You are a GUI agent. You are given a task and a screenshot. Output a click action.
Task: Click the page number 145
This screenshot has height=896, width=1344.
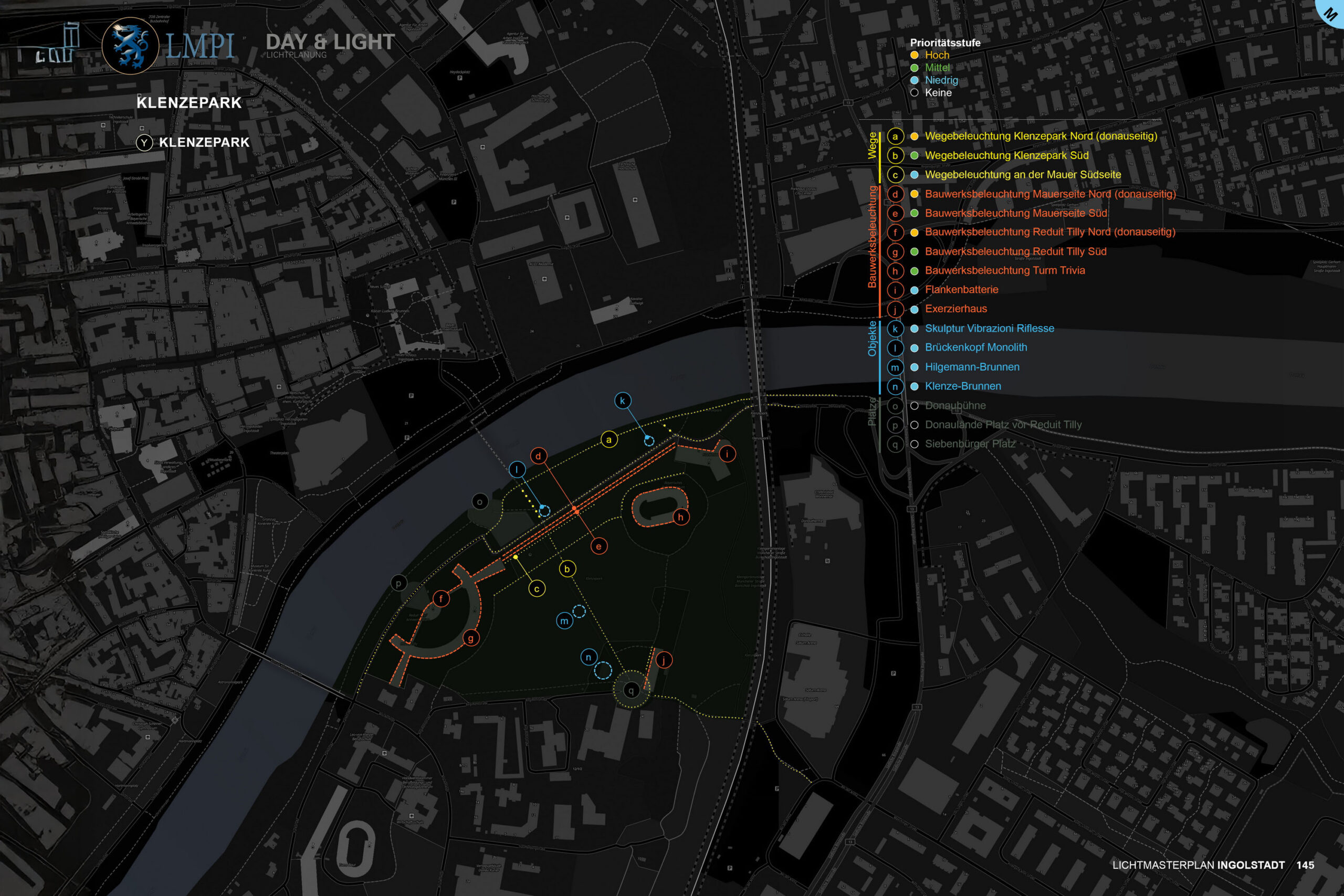[x=1305, y=865]
